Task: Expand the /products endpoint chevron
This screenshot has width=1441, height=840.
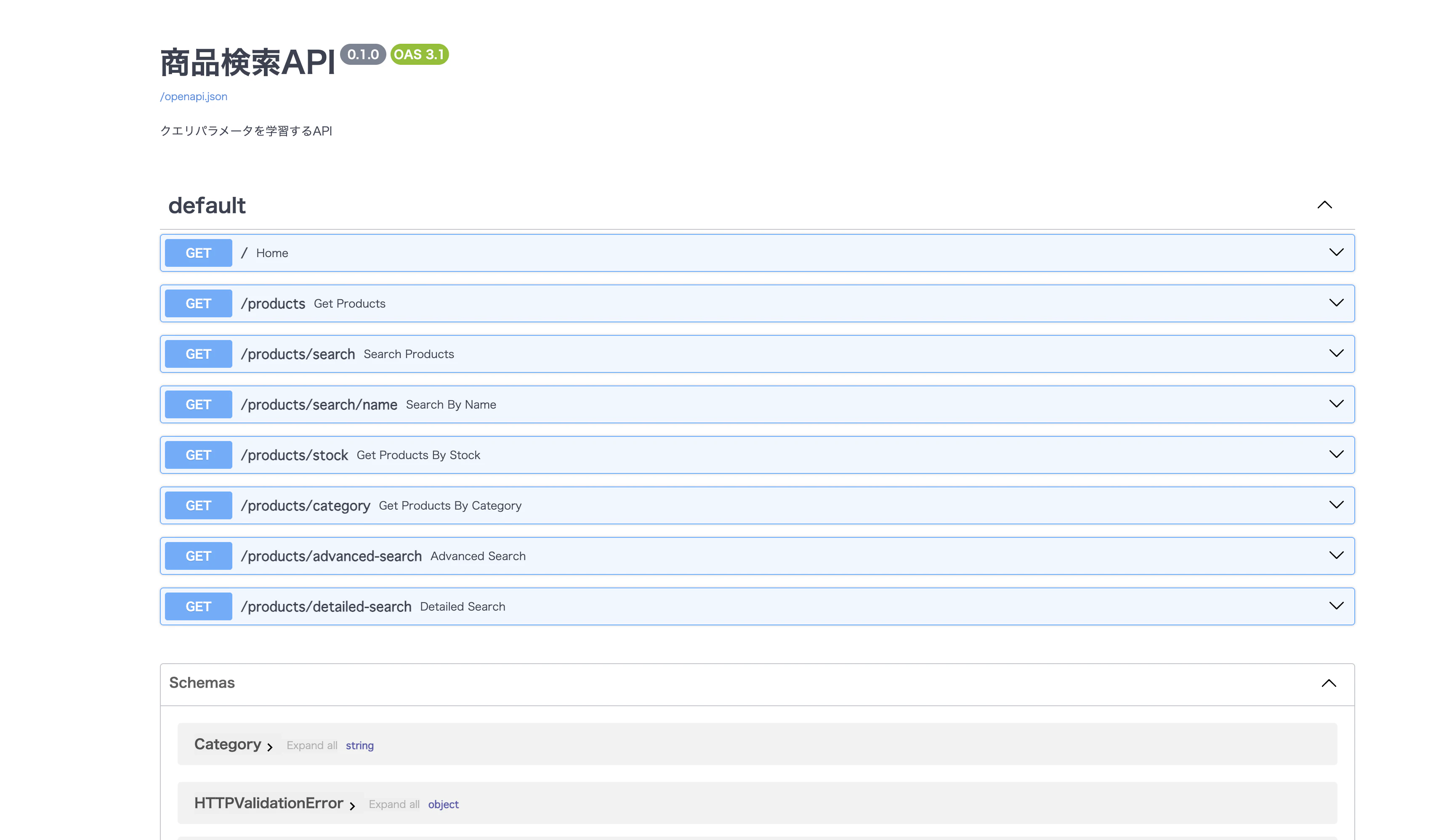Action: click(x=1336, y=303)
